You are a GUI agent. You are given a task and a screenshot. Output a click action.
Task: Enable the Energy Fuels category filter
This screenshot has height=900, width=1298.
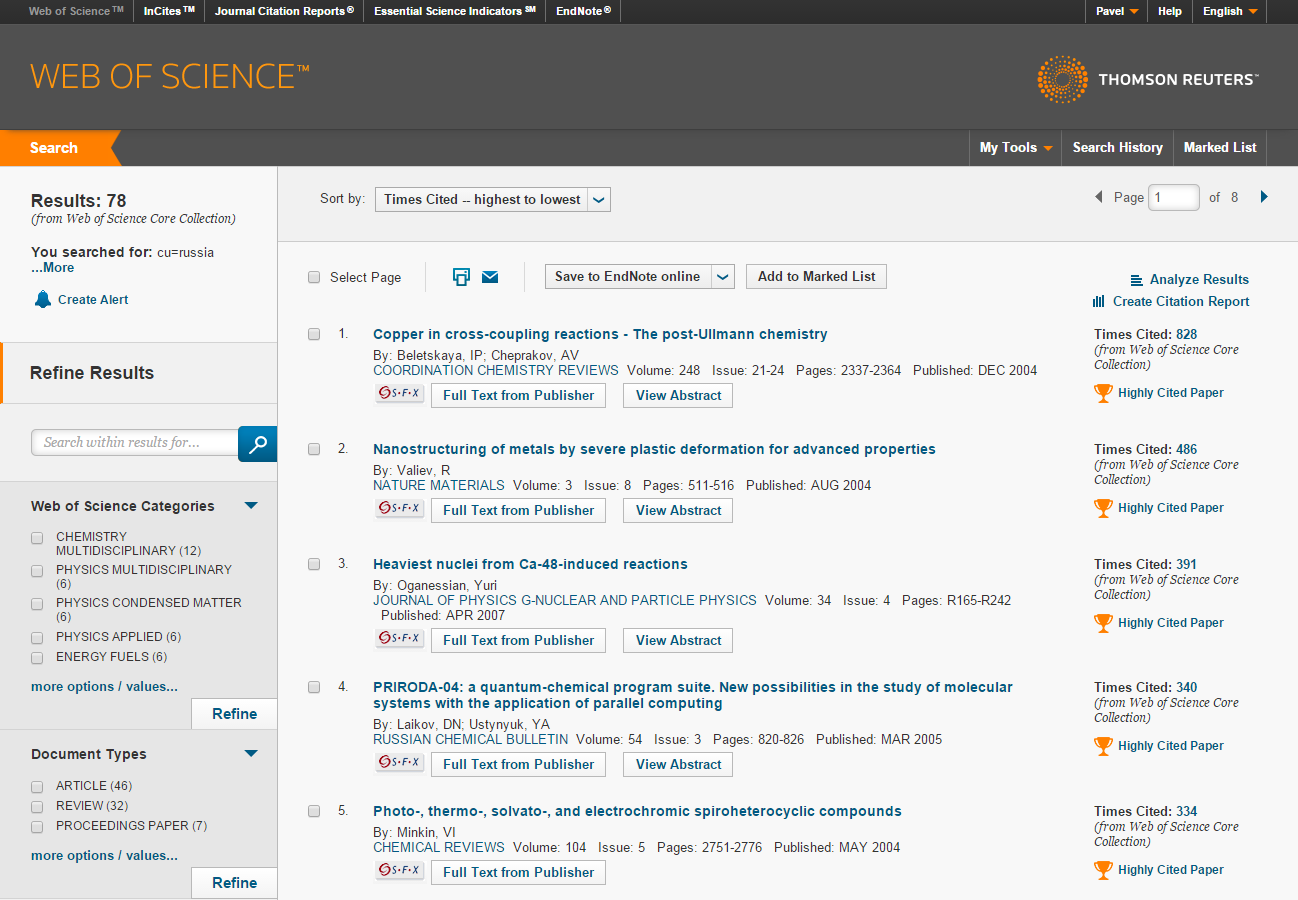pos(37,658)
